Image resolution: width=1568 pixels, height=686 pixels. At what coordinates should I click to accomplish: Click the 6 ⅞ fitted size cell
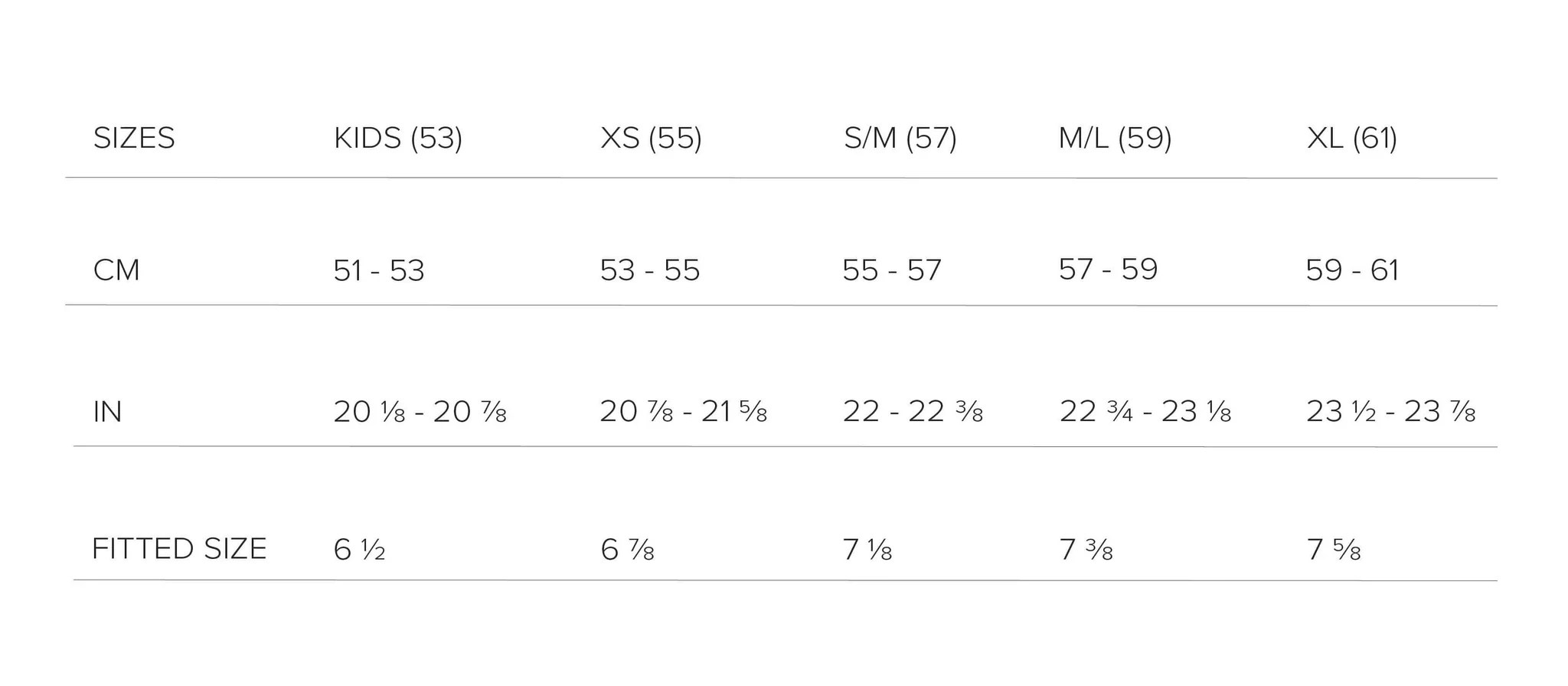coord(626,550)
